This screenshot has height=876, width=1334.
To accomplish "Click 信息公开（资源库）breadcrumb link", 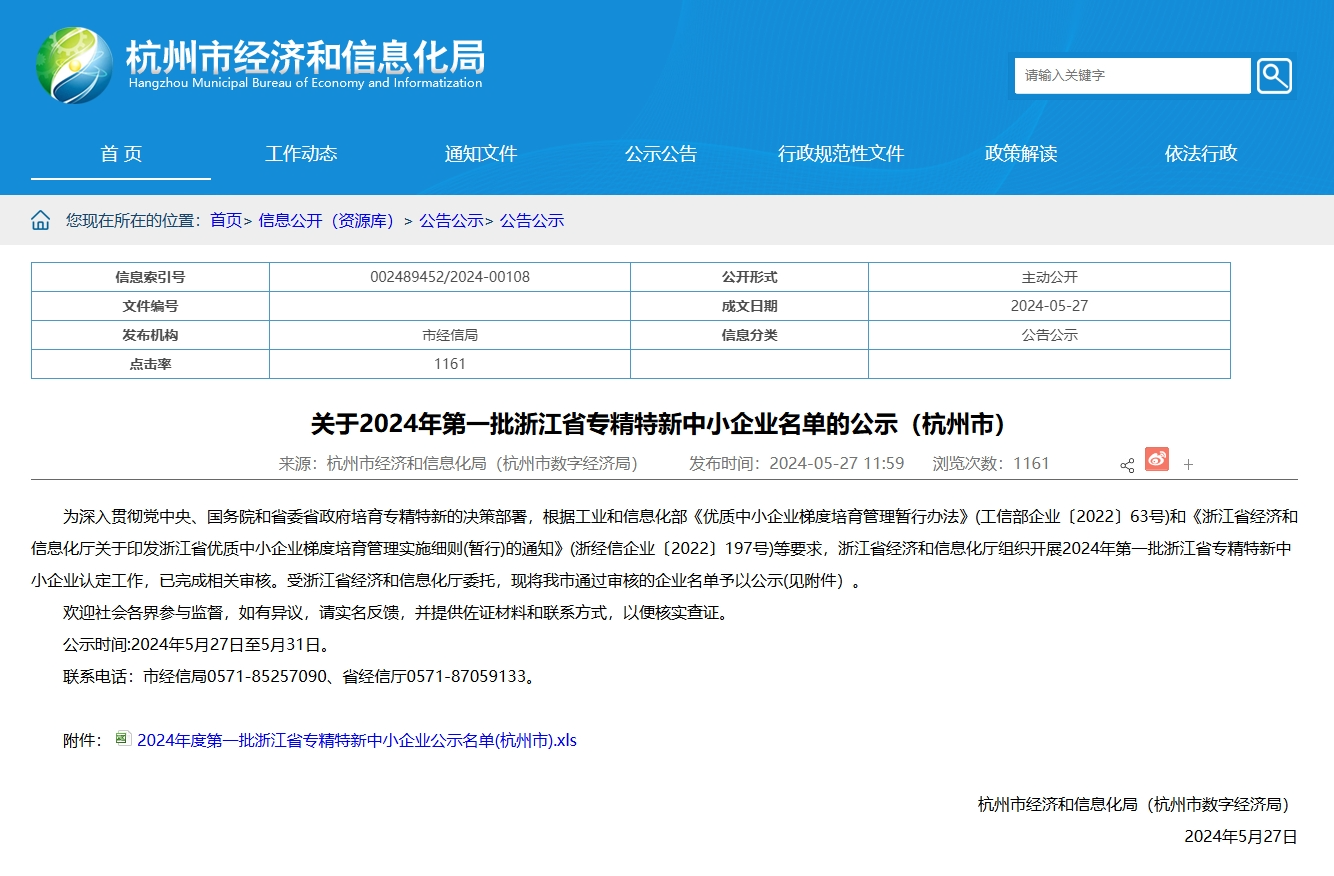I will click(x=328, y=221).
